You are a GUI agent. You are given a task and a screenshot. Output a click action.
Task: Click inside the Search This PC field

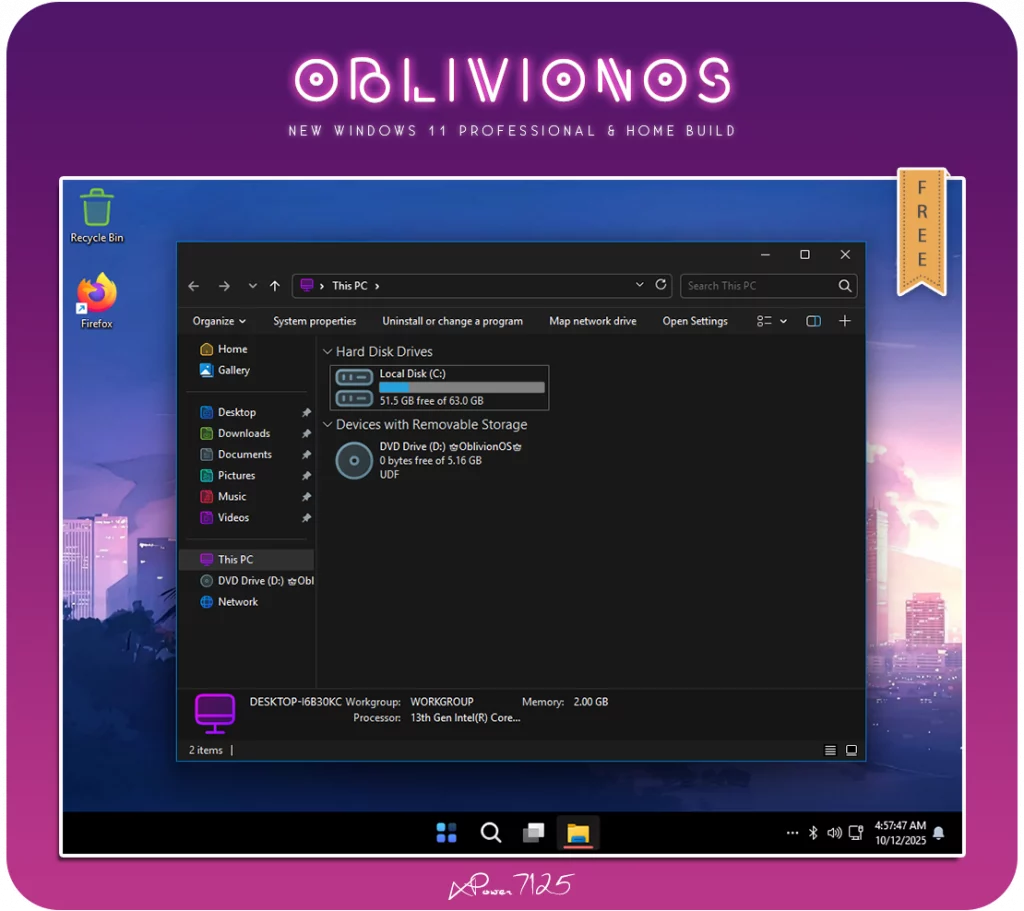[758, 285]
